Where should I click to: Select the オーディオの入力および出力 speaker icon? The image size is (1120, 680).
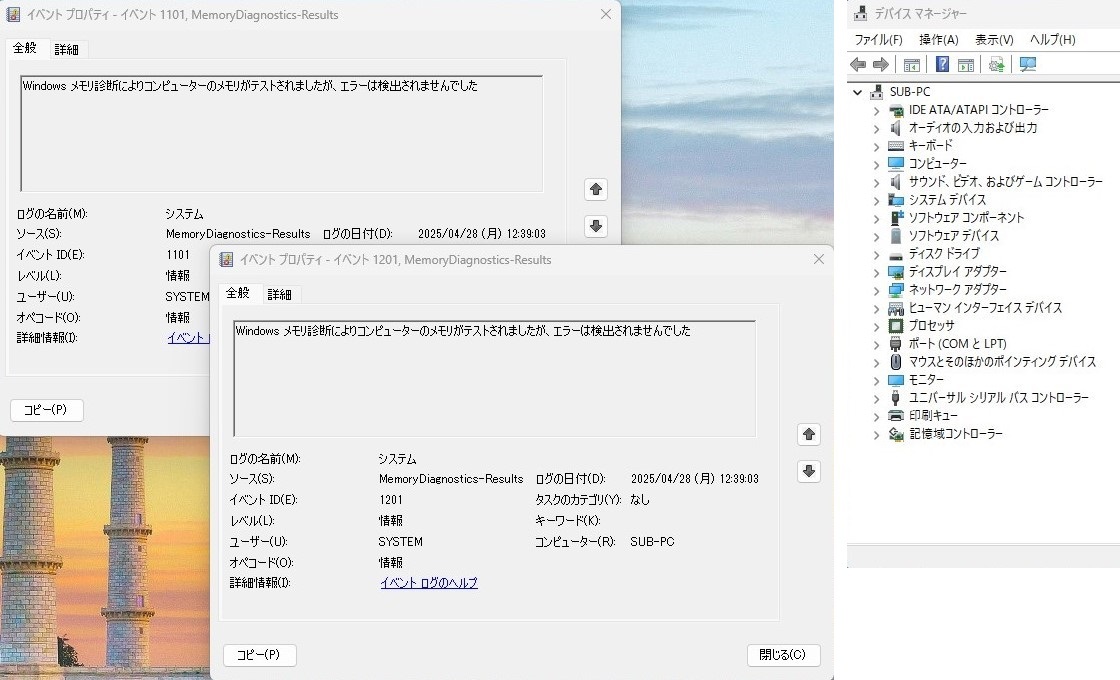896,128
